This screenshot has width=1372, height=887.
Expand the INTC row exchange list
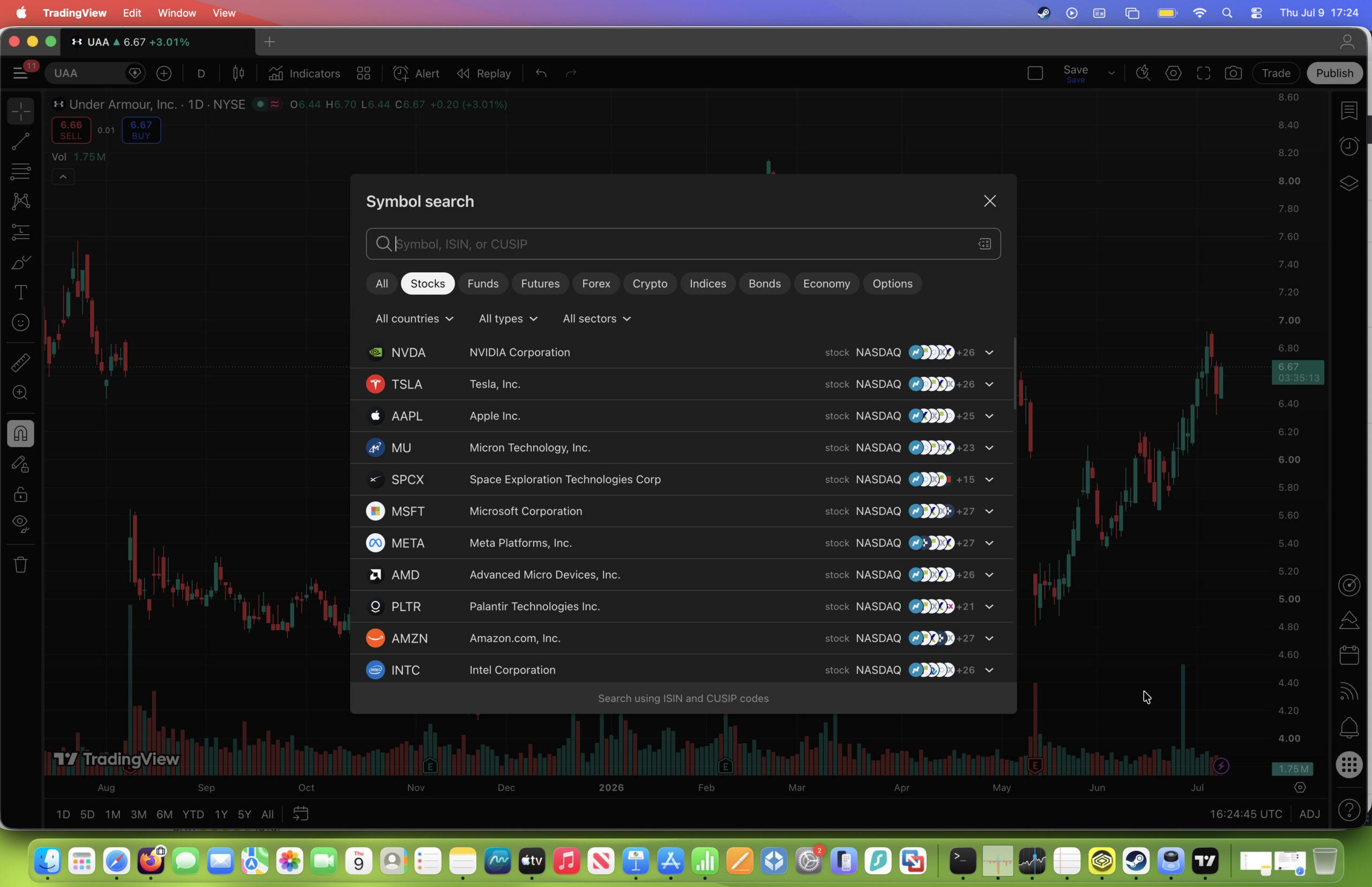989,669
